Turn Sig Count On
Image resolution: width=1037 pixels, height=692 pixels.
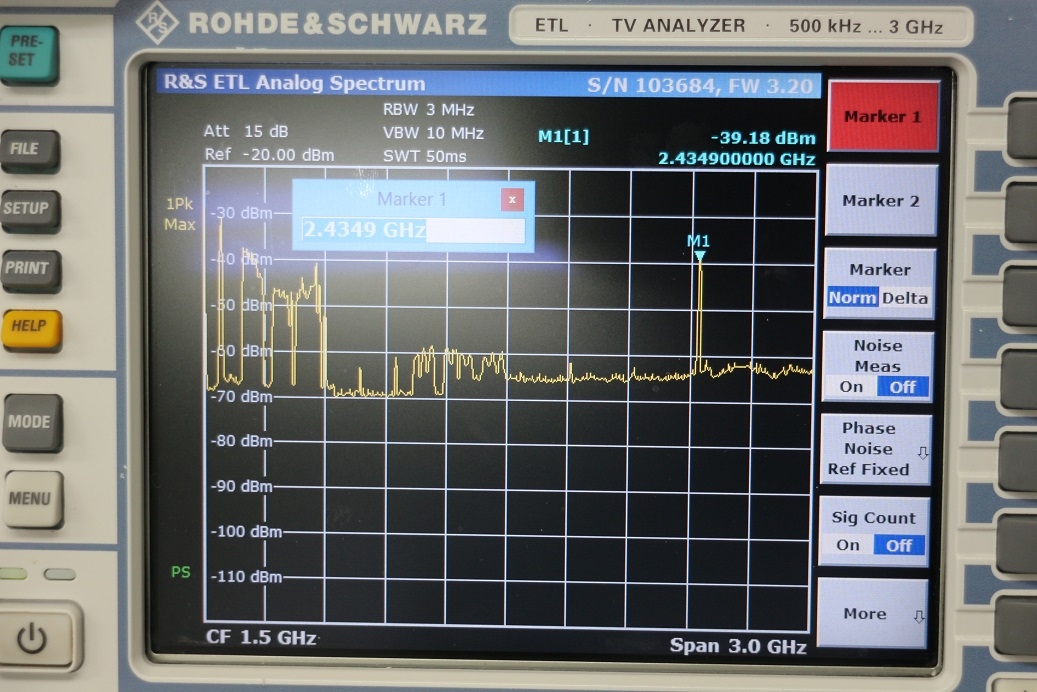click(847, 545)
